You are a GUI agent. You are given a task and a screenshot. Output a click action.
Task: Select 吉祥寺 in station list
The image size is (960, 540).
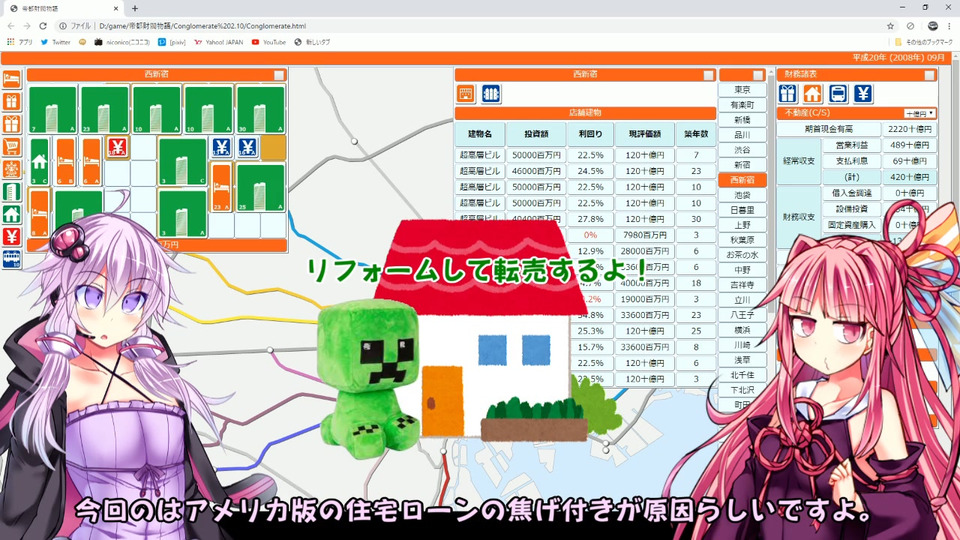click(742, 285)
